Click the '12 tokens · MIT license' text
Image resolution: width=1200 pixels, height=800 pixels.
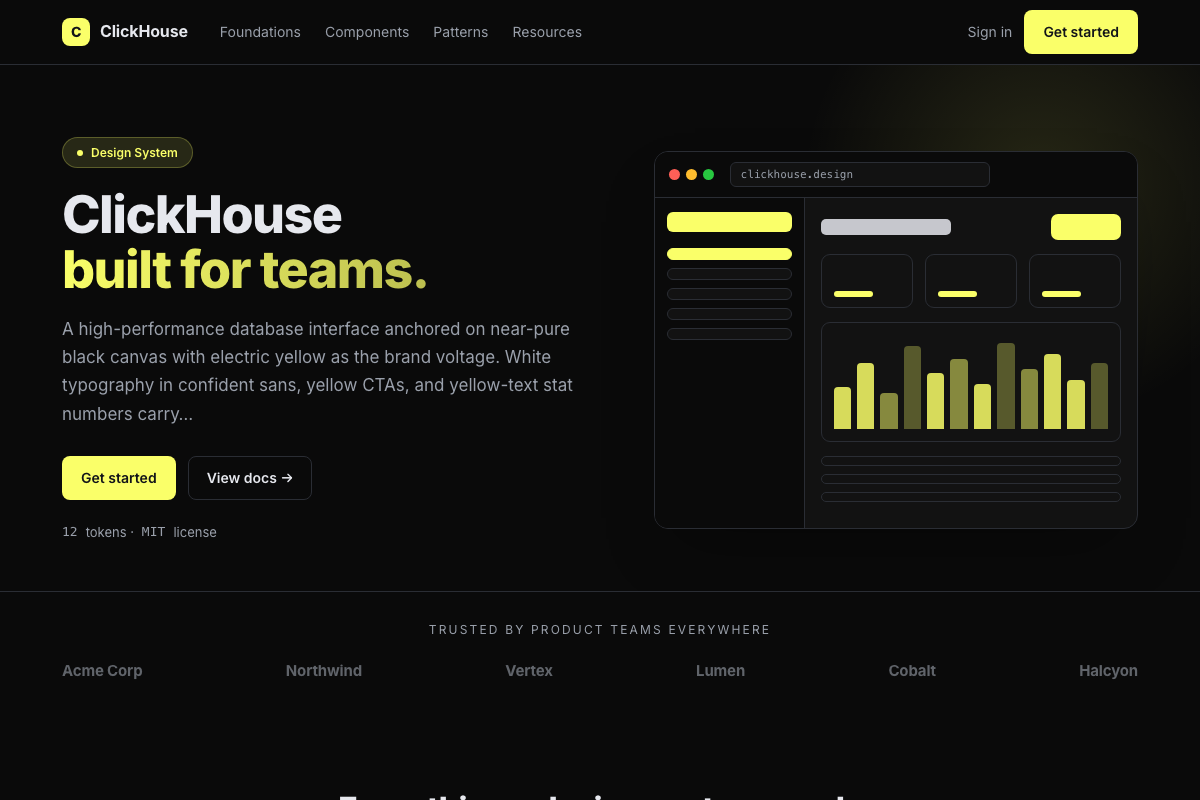pyautogui.click(x=139, y=532)
